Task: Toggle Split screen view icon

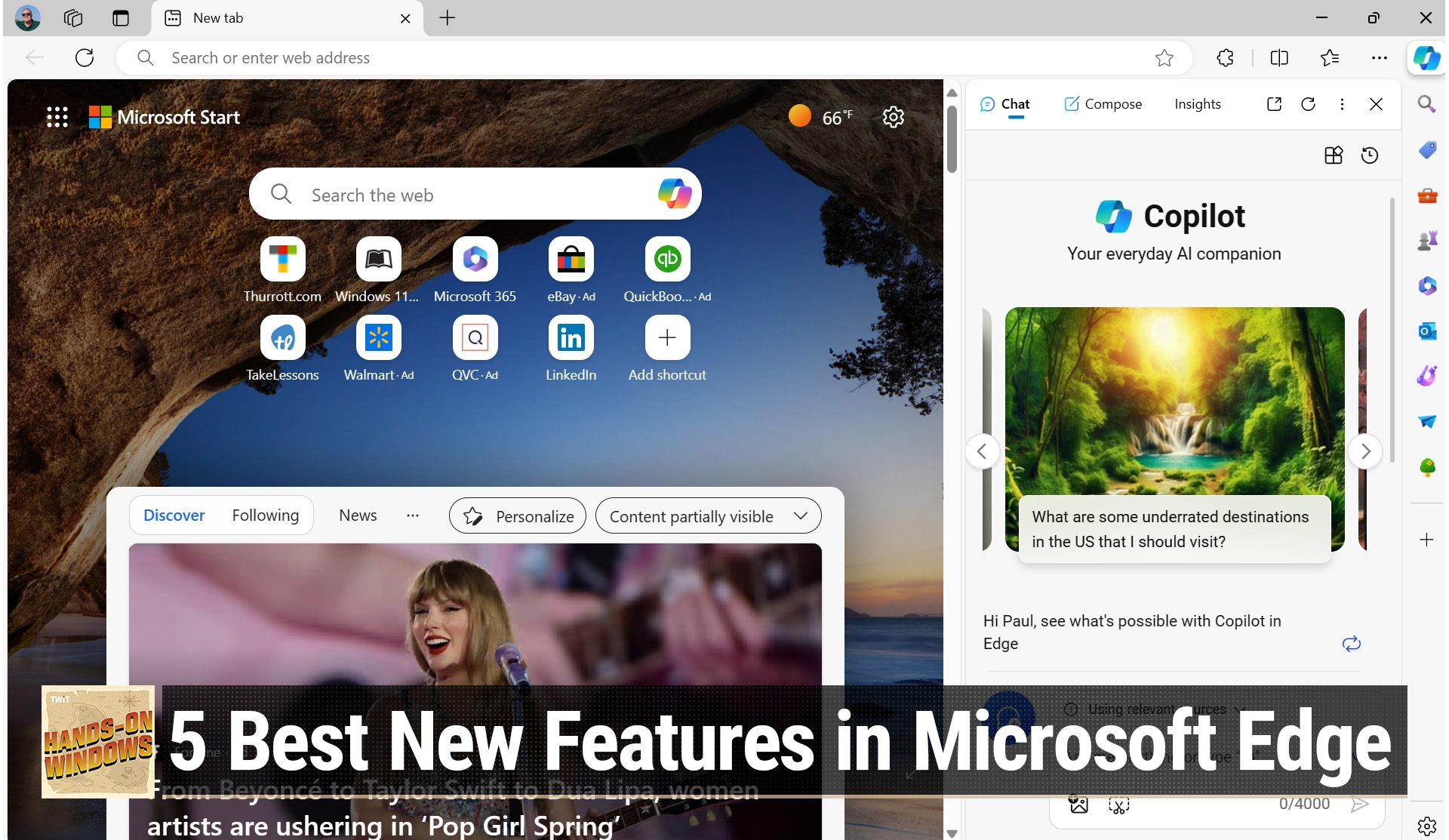Action: (1279, 58)
